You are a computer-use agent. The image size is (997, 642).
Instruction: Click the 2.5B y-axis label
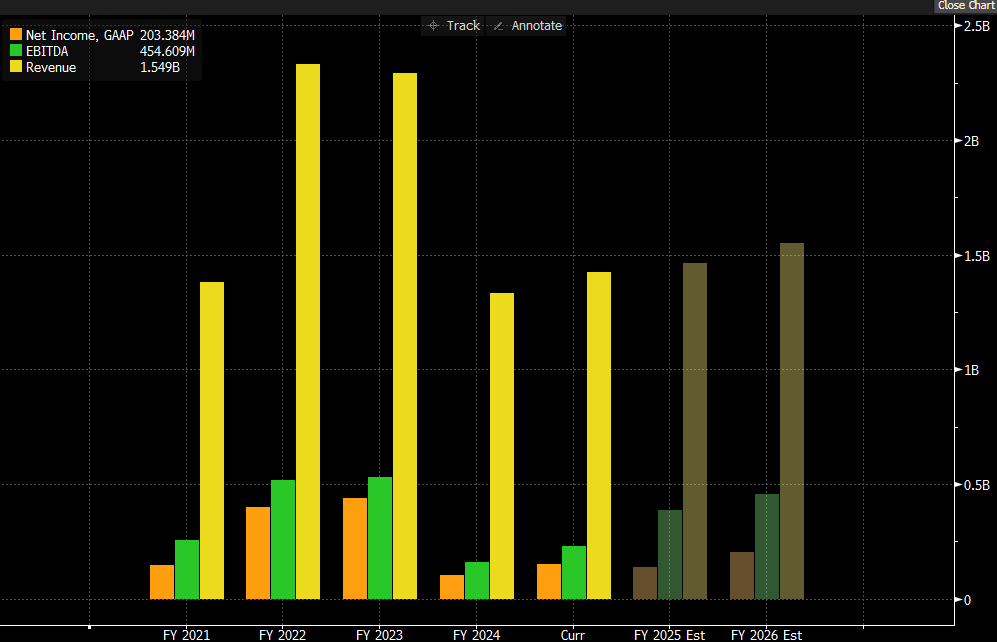coord(977,26)
